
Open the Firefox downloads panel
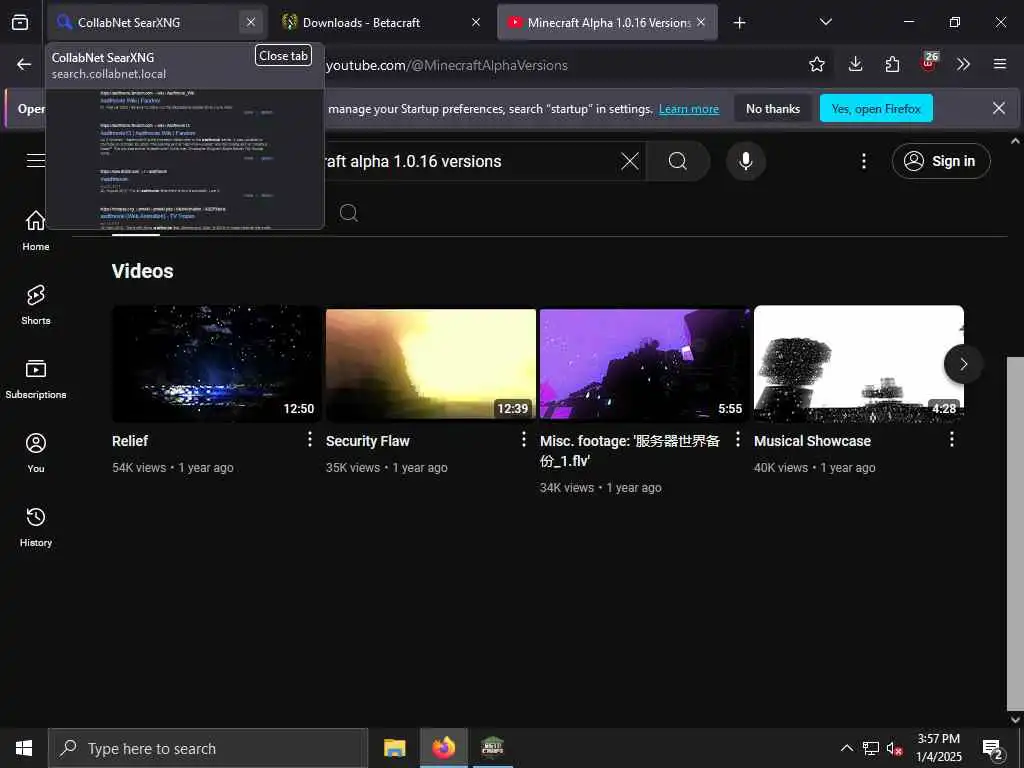856,64
